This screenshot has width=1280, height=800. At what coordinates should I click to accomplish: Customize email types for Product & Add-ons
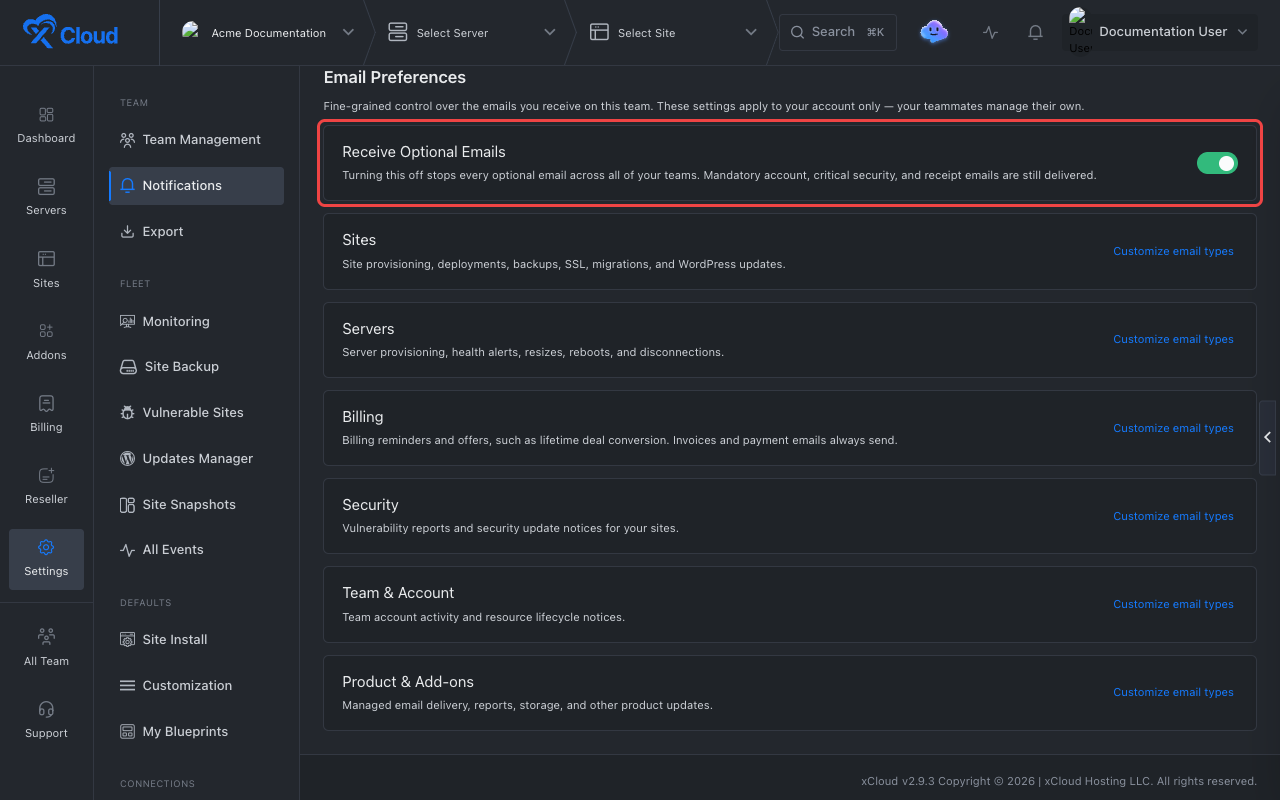[x=1173, y=692]
